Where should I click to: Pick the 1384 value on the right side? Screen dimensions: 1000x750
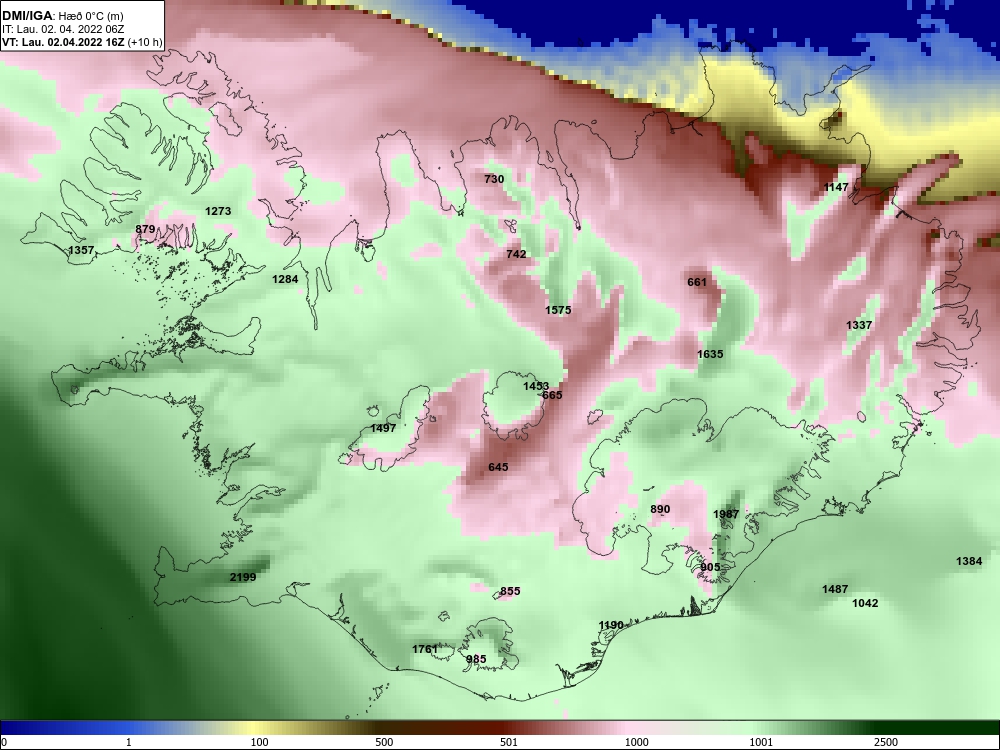[969, 561]
